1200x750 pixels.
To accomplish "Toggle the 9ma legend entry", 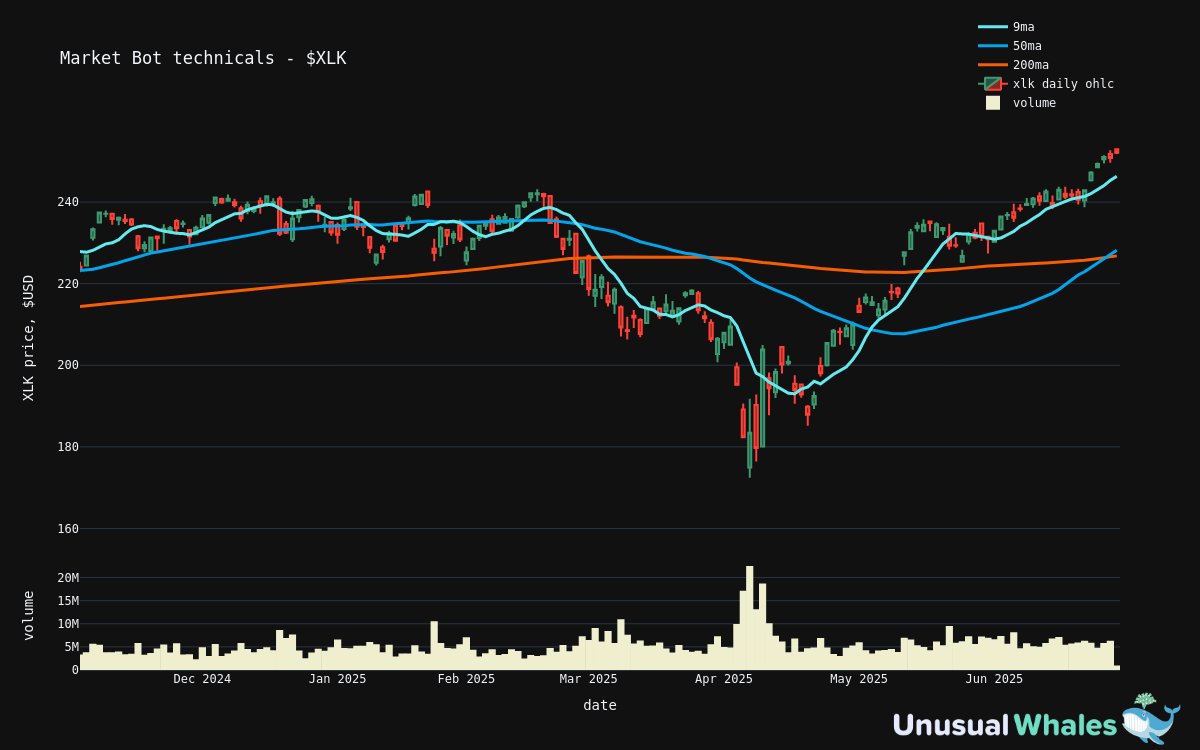I will pos(1007,27).
